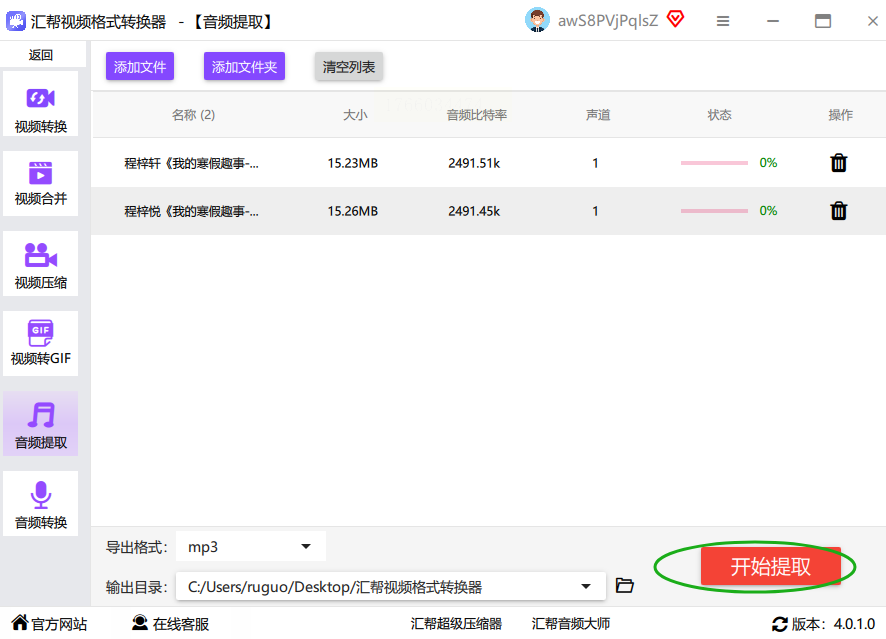Click the user avatar icon
Viewport: 886px width, 639px height.
[x=537, y=20]
